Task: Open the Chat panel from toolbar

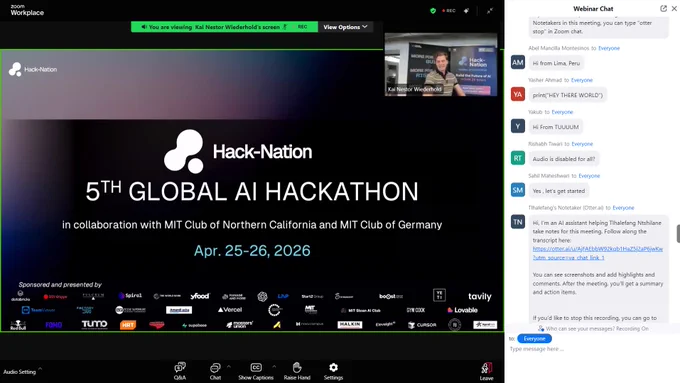Action: tap(215, 371)
